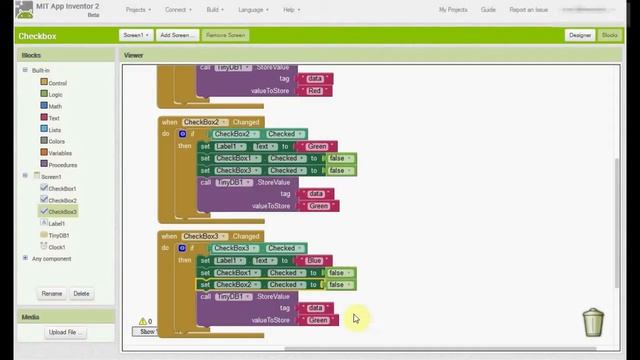Screen dimensions: 640x360
Task: Open the Language menu
Action: coord(253,9)
